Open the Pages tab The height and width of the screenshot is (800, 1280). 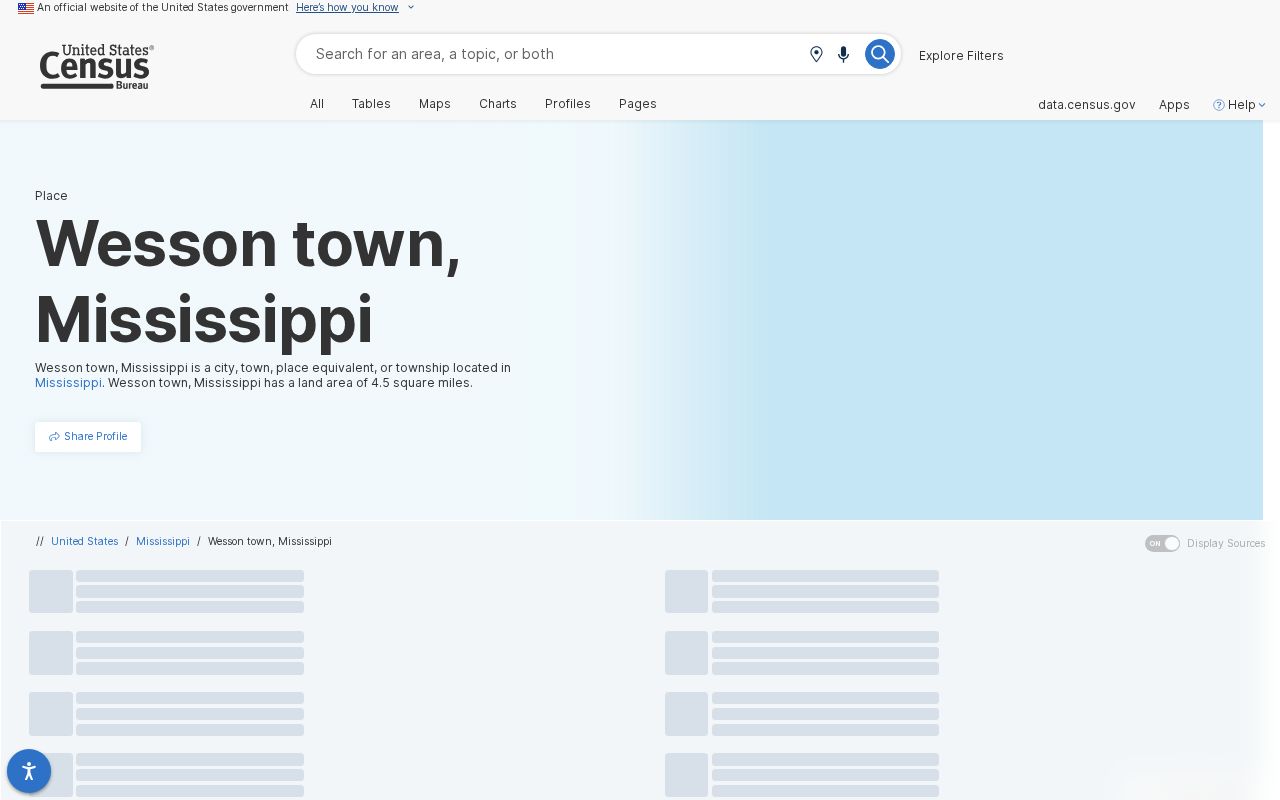638,104
